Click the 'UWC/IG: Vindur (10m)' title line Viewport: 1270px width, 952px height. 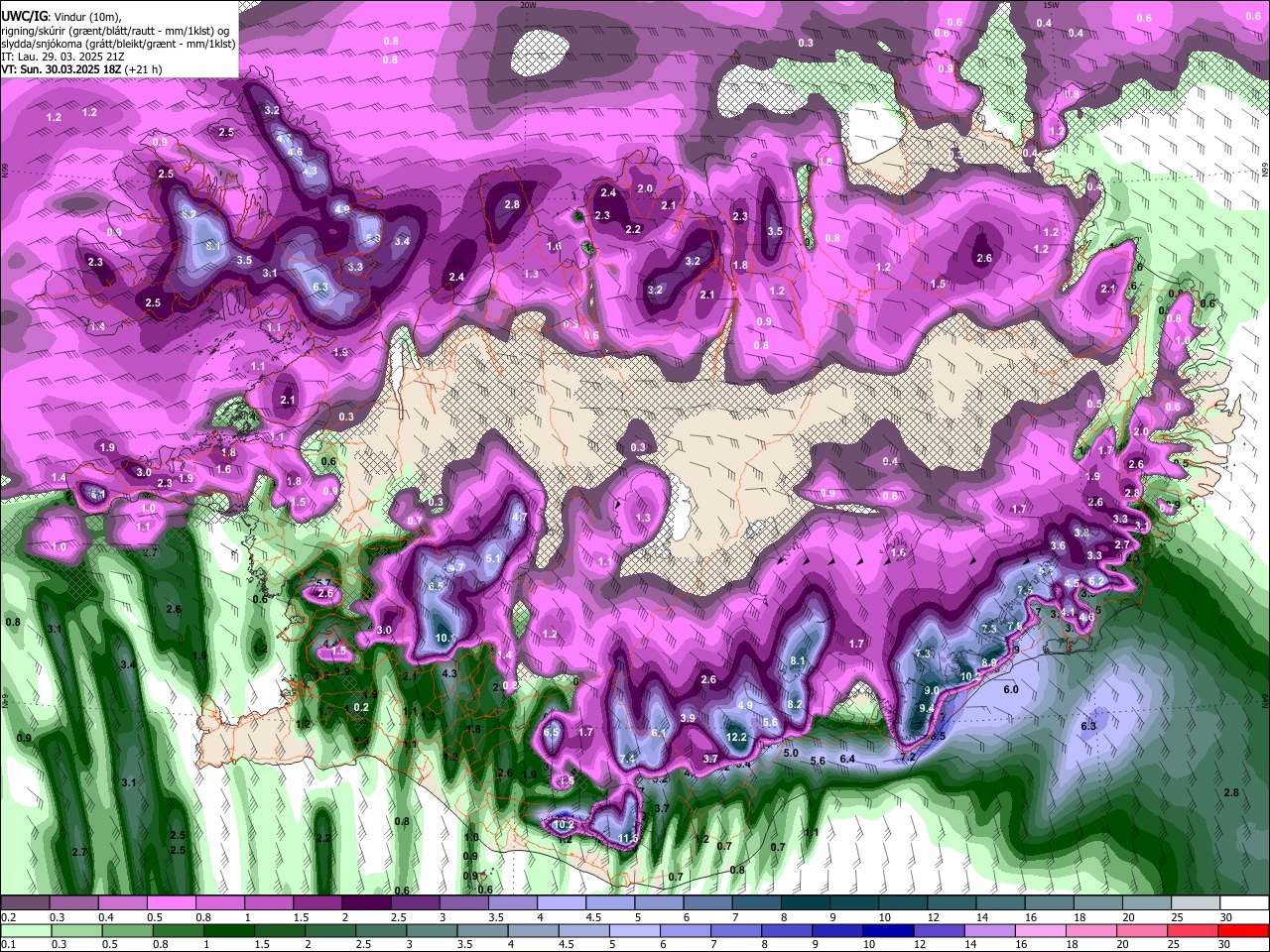tap(61, 17)
